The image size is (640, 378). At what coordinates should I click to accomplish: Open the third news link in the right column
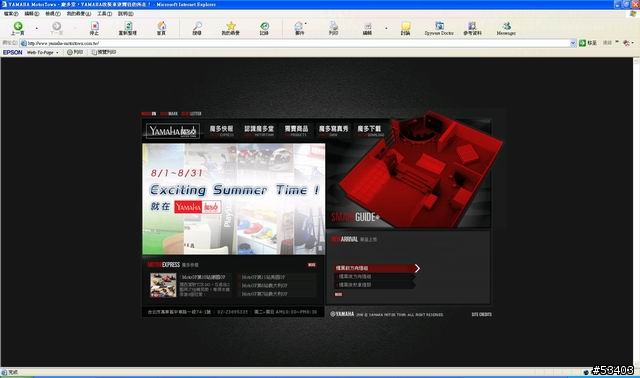tap(265, 294)
